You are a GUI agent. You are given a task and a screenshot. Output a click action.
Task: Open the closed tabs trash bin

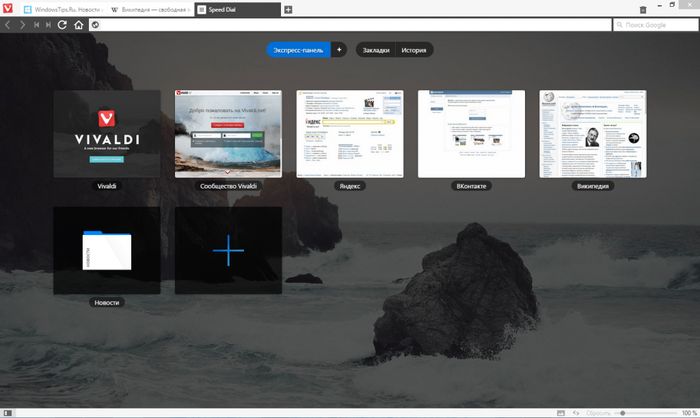pyautogui.click(x=642, y=9)
